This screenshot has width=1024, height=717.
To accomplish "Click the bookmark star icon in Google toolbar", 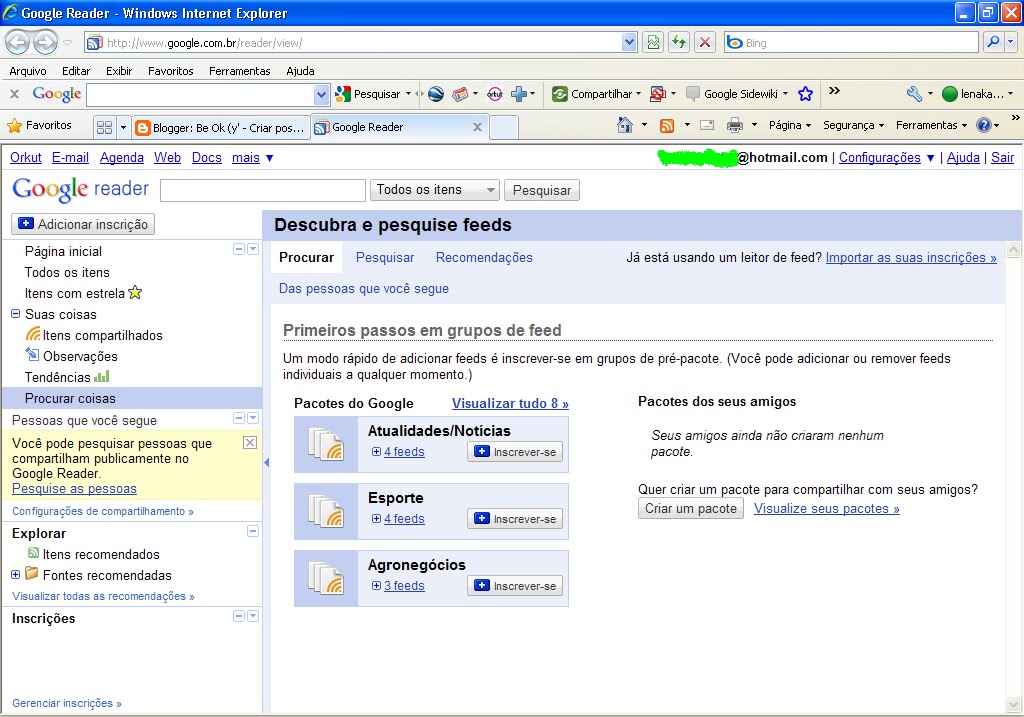I will coord(805,94).
